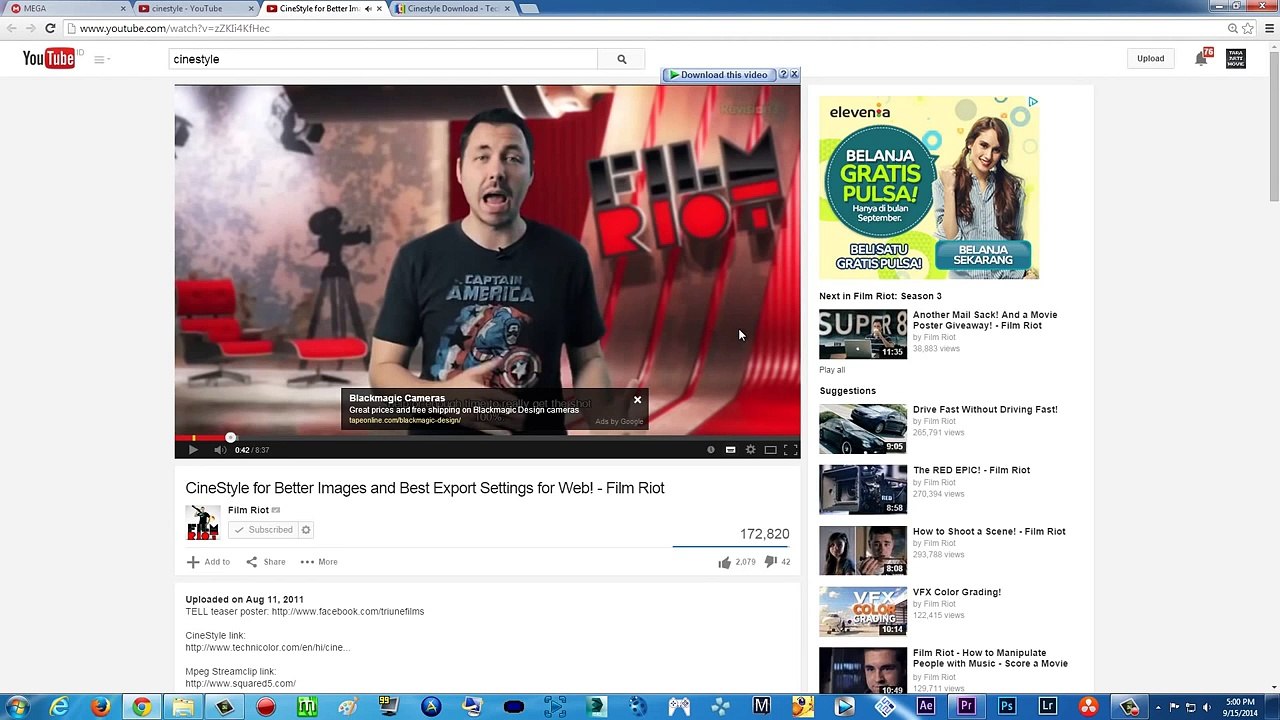Toggle the Subscribed button
1280x720 pixels.
coord(264,530)
